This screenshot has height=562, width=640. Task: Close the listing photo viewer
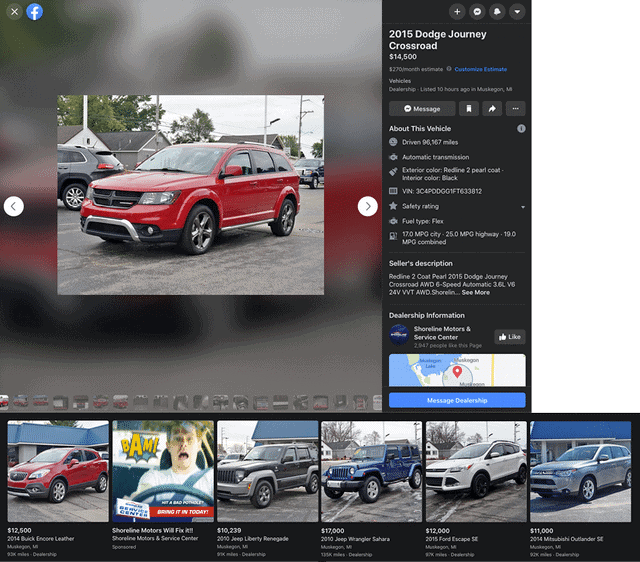[14, 12]
